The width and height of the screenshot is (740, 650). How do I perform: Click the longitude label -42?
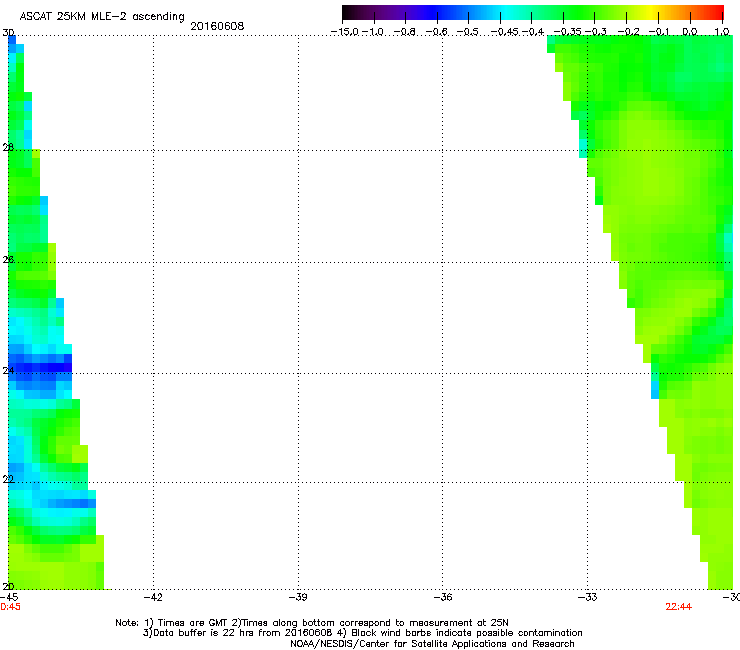(x=153, y=597)
